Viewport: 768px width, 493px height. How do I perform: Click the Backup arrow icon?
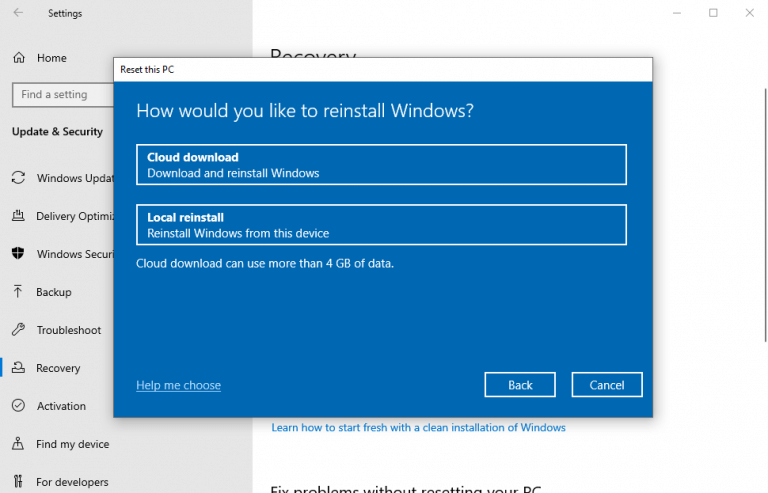coord(18,292)
